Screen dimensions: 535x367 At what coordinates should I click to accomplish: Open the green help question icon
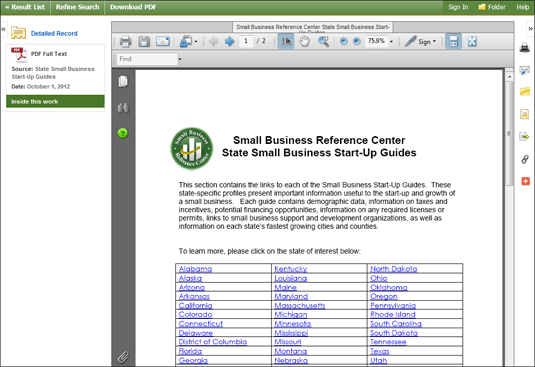[123, 133]
